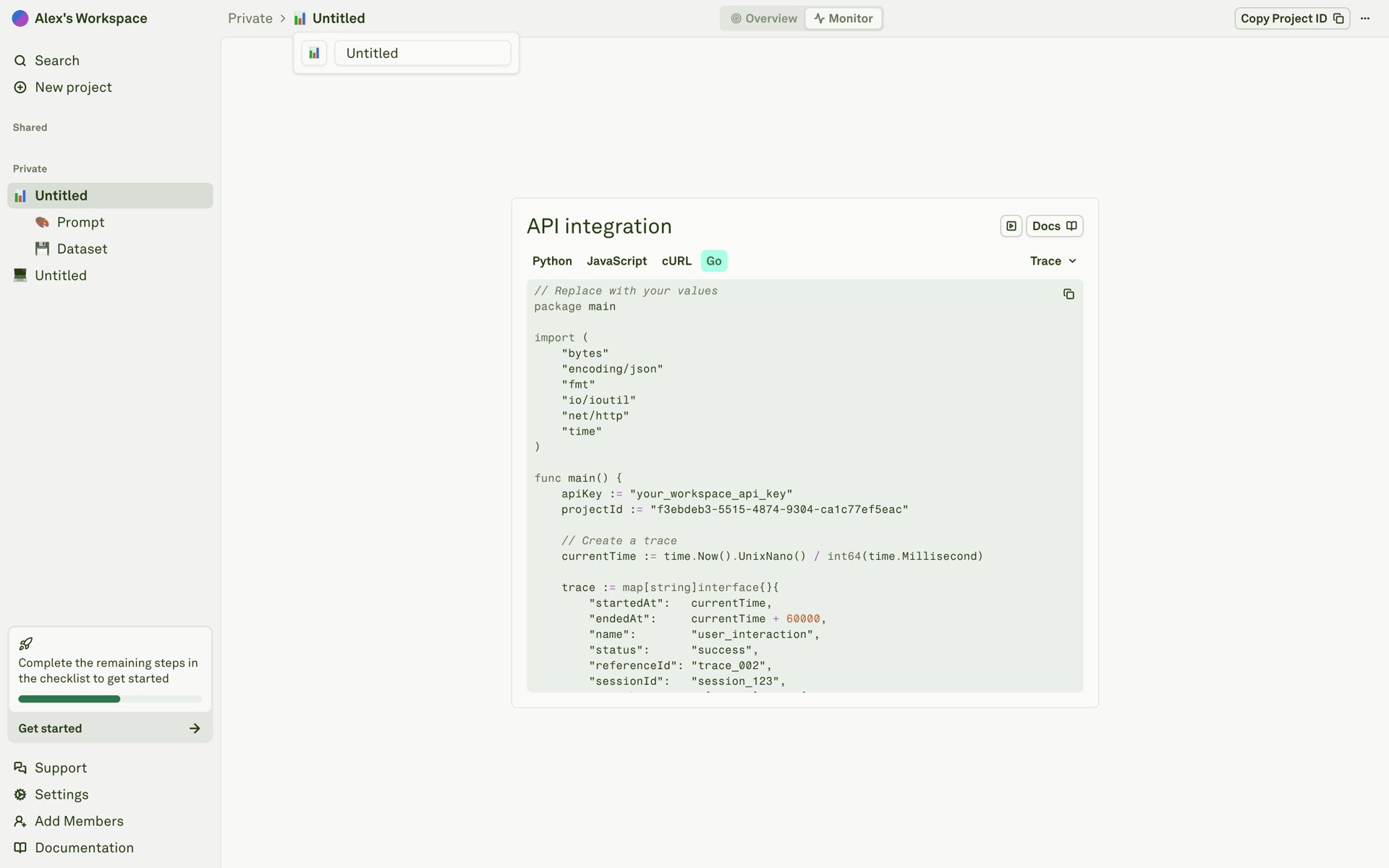Click the "your_workspace_api_key" string in code
Screen dimensions: 1389x868
tap(711, 494)
